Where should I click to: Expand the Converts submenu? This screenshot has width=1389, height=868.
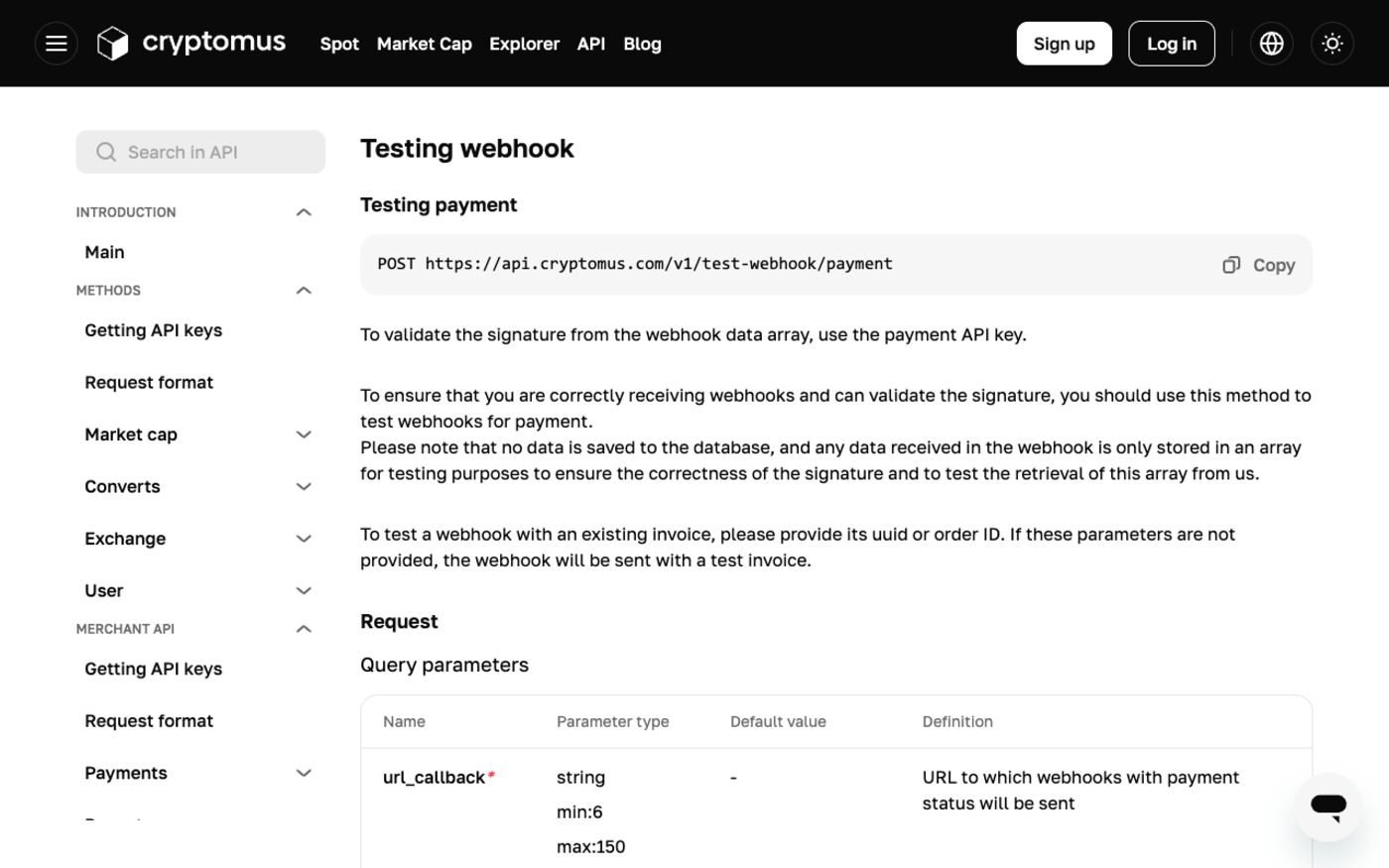[x=304, y=487]
